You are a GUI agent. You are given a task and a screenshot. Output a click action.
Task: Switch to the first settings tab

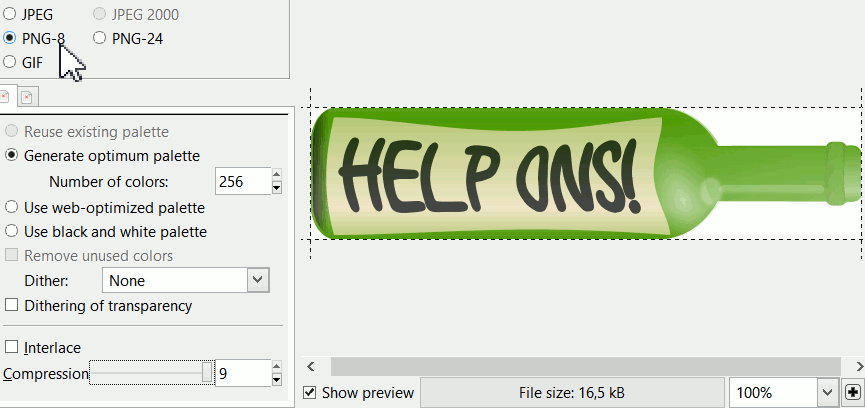point(7,96)
